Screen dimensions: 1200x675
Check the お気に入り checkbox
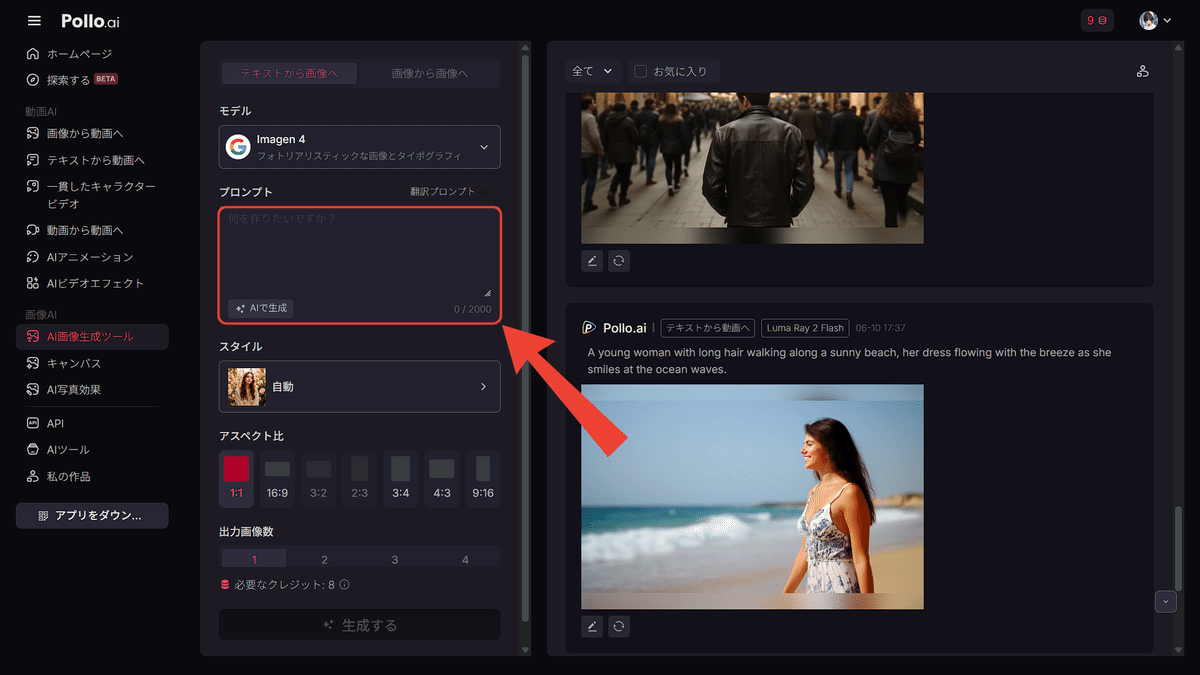(641, 71)
